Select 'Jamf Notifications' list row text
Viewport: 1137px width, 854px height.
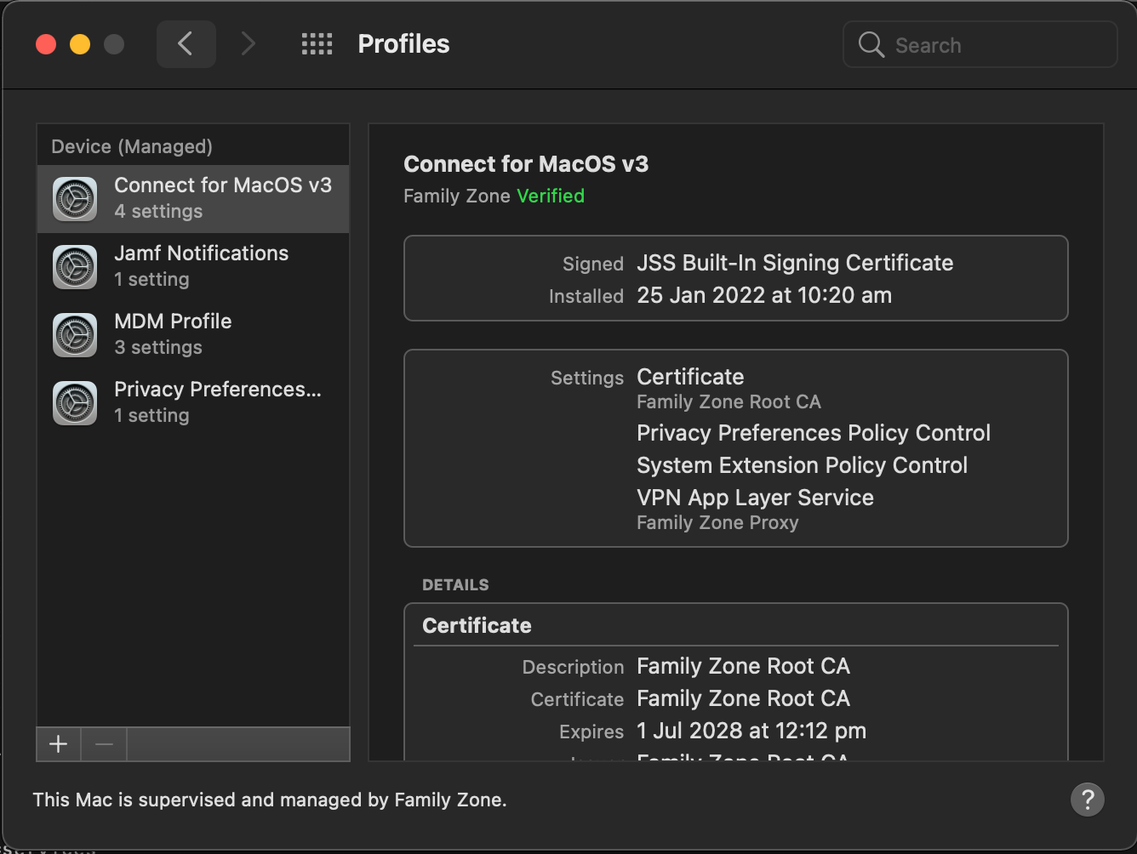(201, 254)
